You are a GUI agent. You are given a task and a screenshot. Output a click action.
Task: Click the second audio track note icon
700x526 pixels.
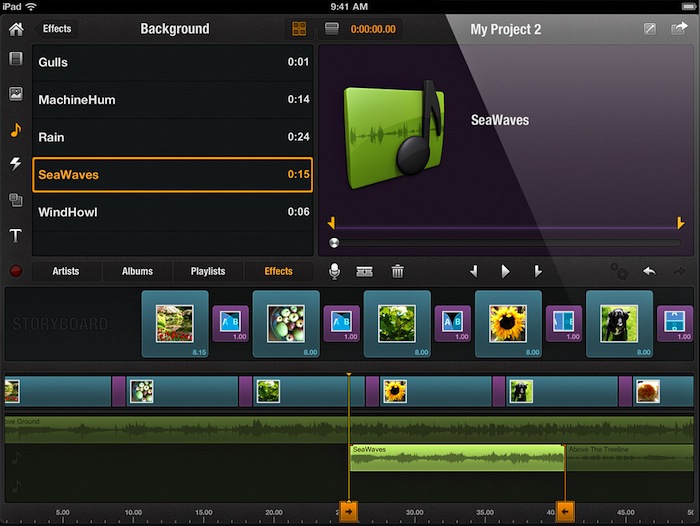coord(17,486)
